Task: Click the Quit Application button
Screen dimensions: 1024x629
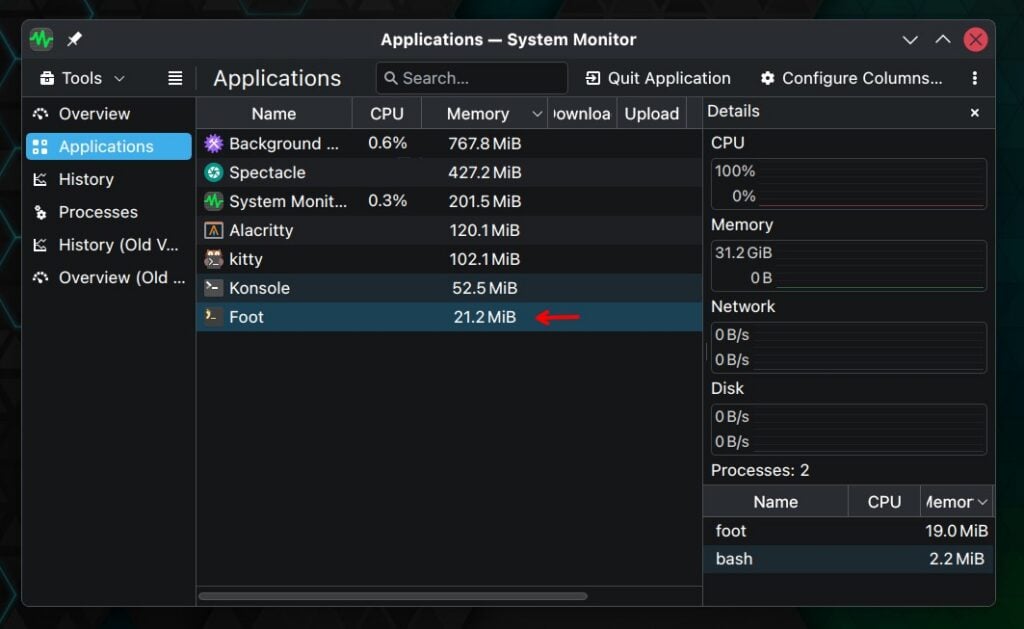Action: pos(658,78)
